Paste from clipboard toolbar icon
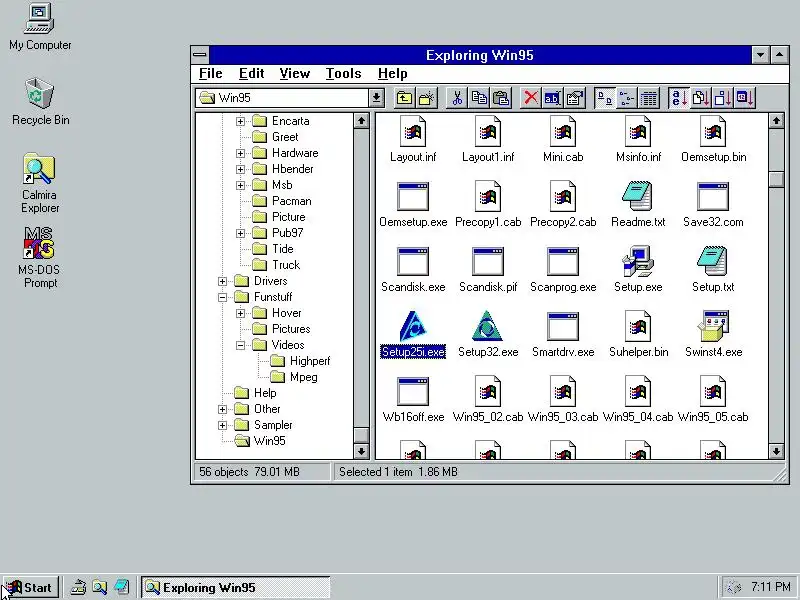The height and width of the screenshot is (600, 800). (x=501, y=98)
